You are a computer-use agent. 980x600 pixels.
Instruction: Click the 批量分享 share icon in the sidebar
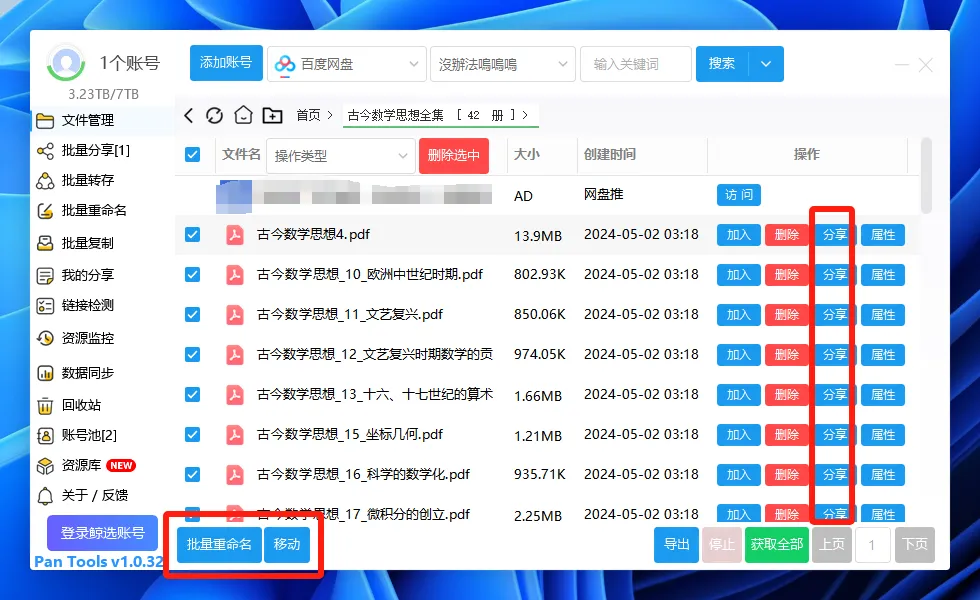[x=45, y=151]
